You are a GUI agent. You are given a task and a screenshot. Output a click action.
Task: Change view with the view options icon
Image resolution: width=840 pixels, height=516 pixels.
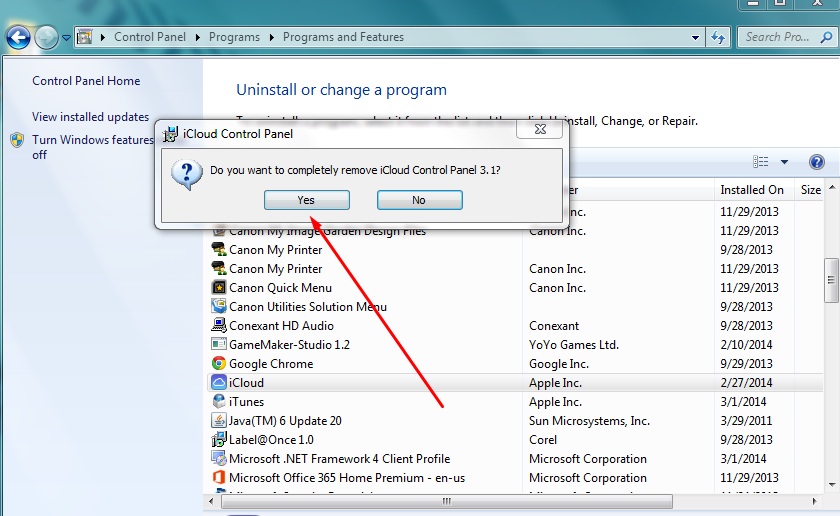click(x=760, y=161)
